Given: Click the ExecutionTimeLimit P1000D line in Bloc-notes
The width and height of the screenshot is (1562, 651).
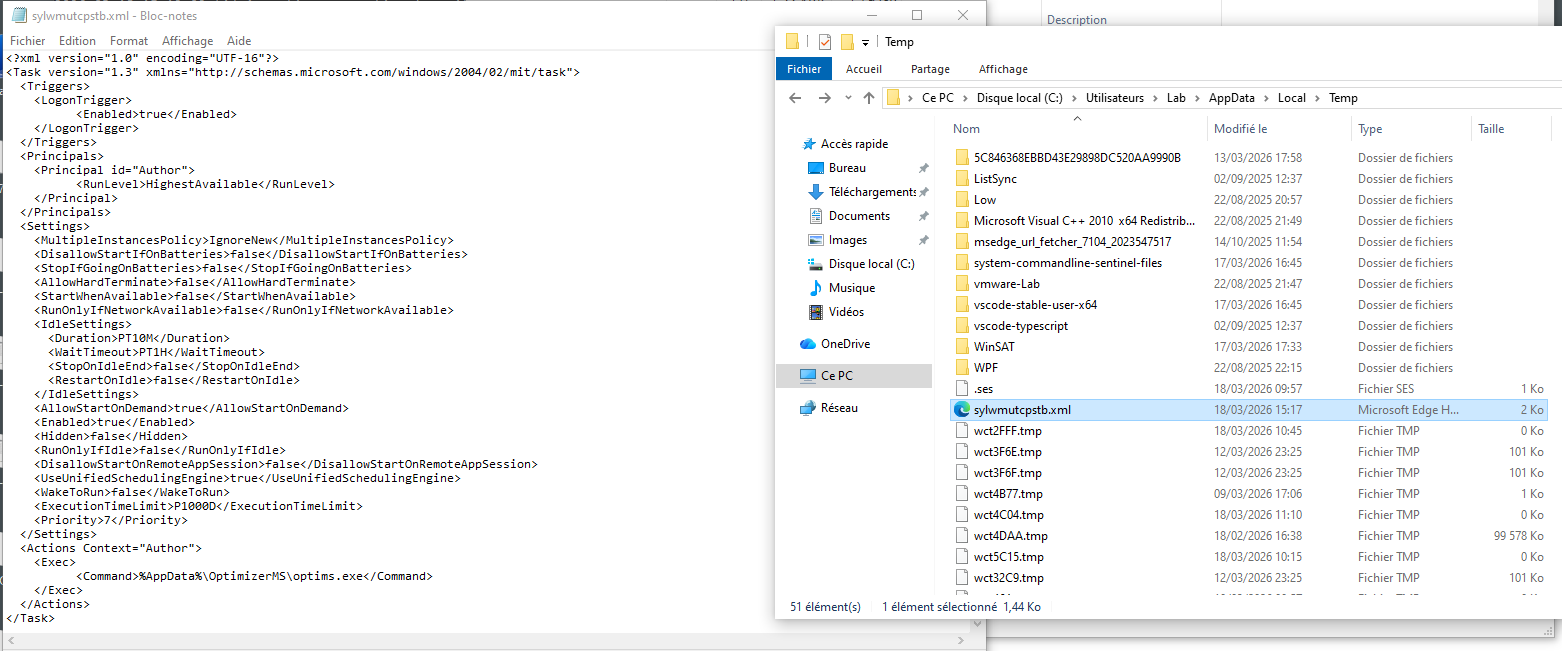Looking at the screenshot, I should click(199, 506).
